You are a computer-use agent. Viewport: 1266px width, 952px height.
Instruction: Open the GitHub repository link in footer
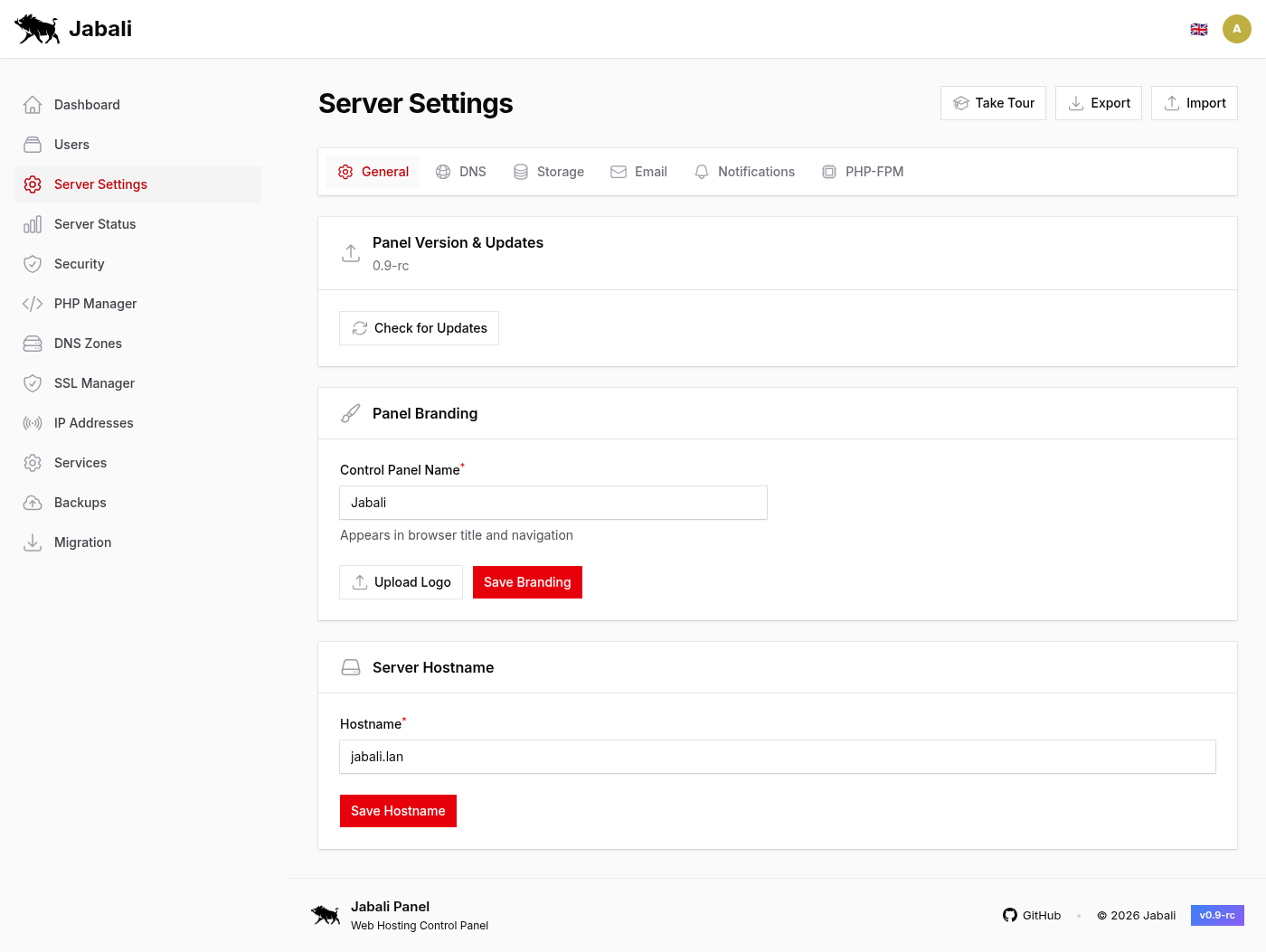tap(1032, 915)
